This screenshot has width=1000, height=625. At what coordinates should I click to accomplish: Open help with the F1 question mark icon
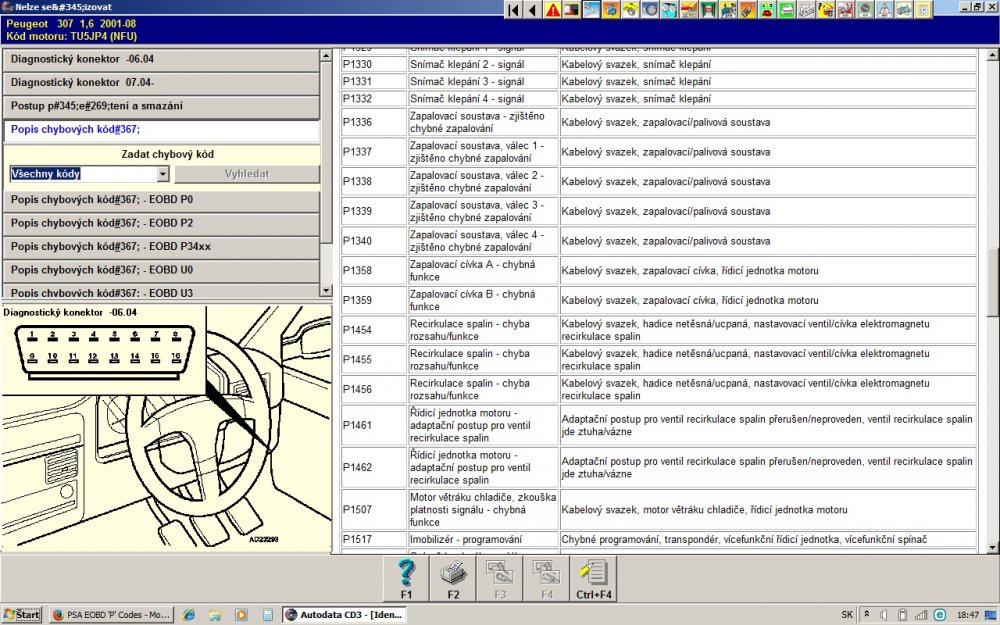click(x=406, y=578)
